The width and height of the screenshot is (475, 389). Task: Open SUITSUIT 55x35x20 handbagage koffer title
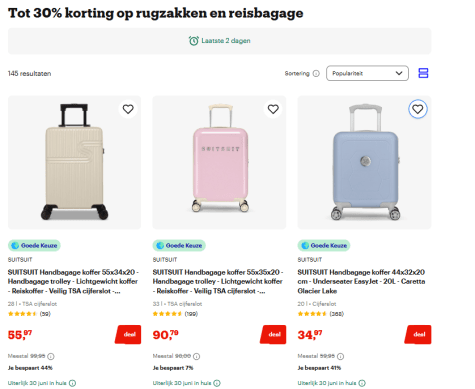coord(218,282)
